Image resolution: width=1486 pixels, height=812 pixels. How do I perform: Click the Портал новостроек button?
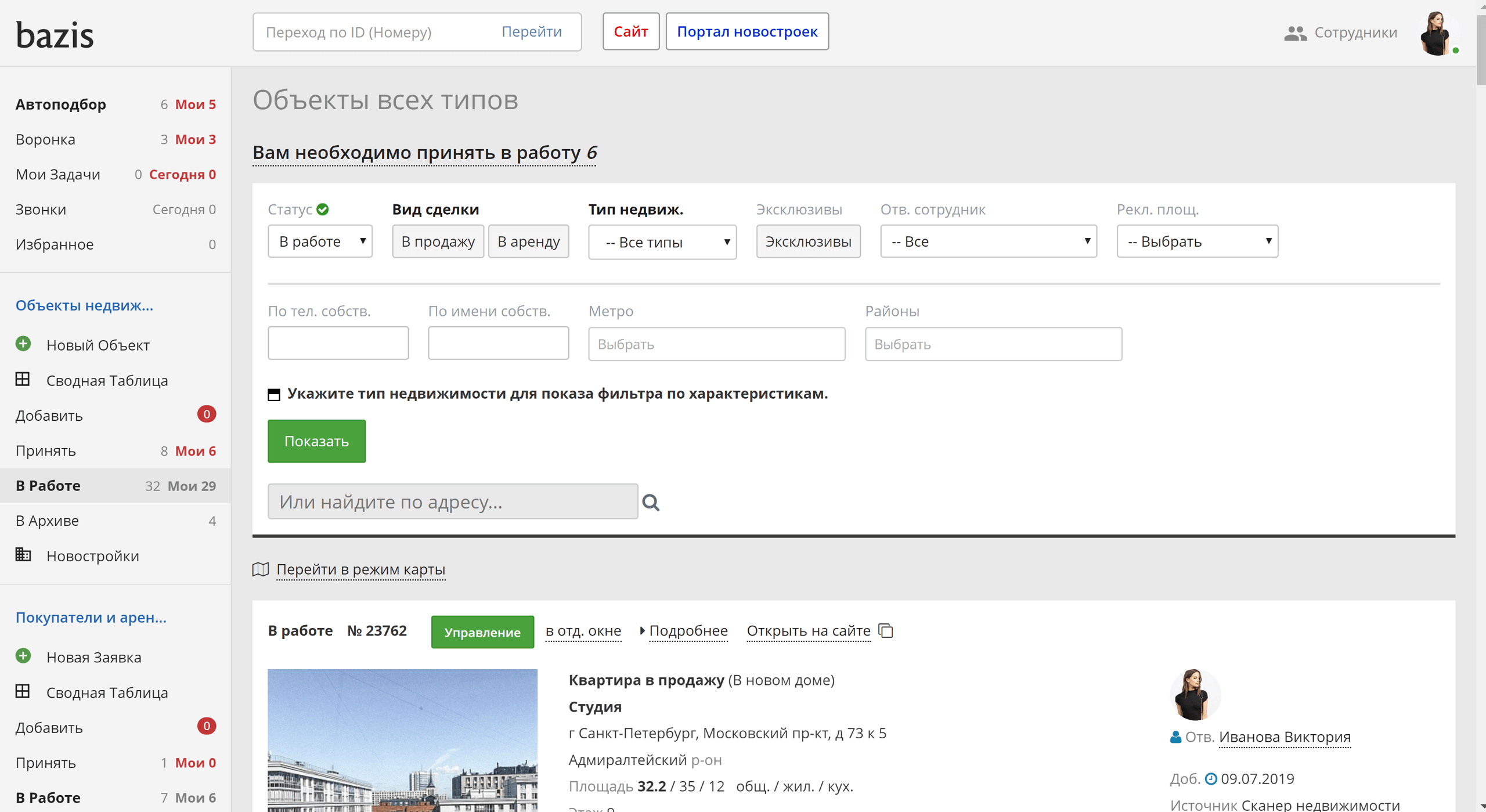[x=747, y=31]
